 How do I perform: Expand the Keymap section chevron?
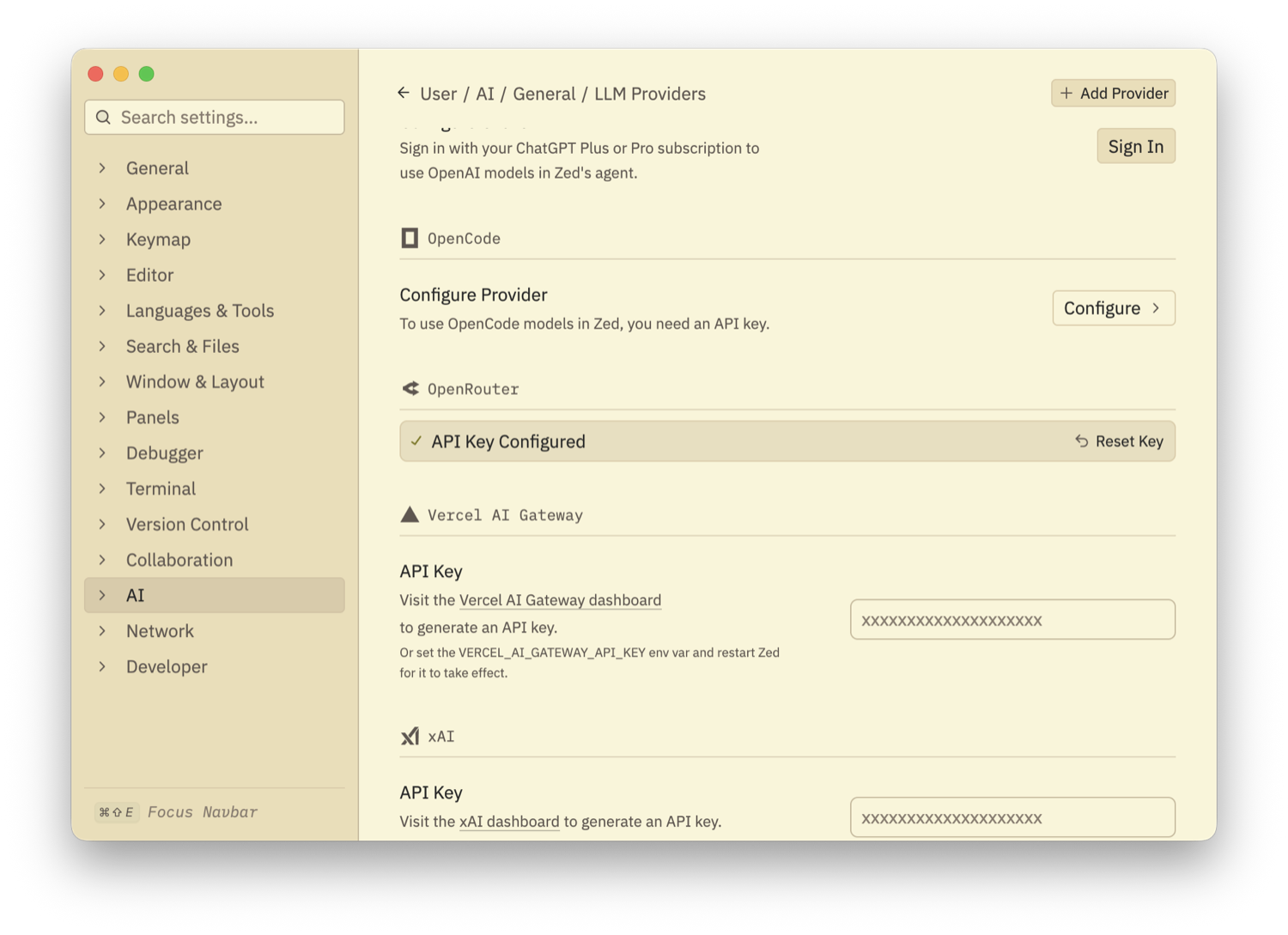coord(102,240)
